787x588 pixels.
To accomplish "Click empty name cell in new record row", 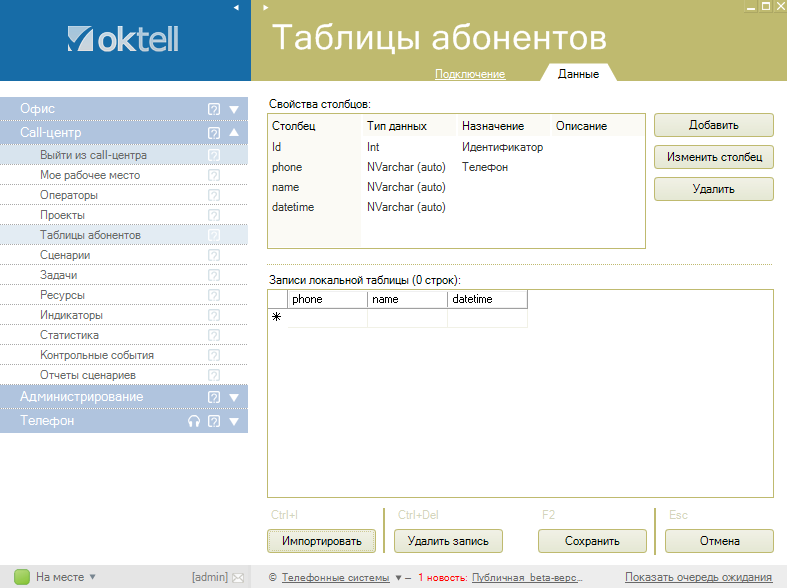I will 407,318.
